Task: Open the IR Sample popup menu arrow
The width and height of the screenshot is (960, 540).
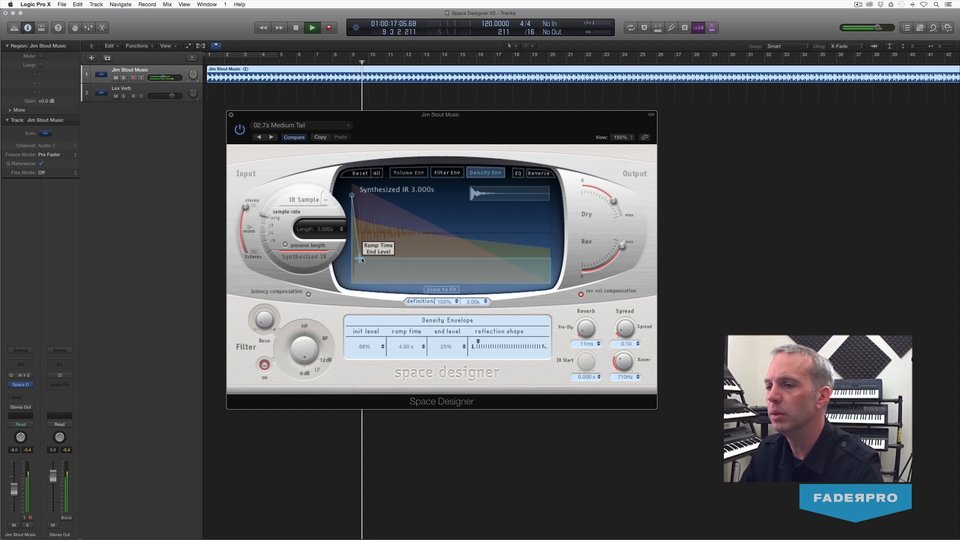Action: coord(326,200)
